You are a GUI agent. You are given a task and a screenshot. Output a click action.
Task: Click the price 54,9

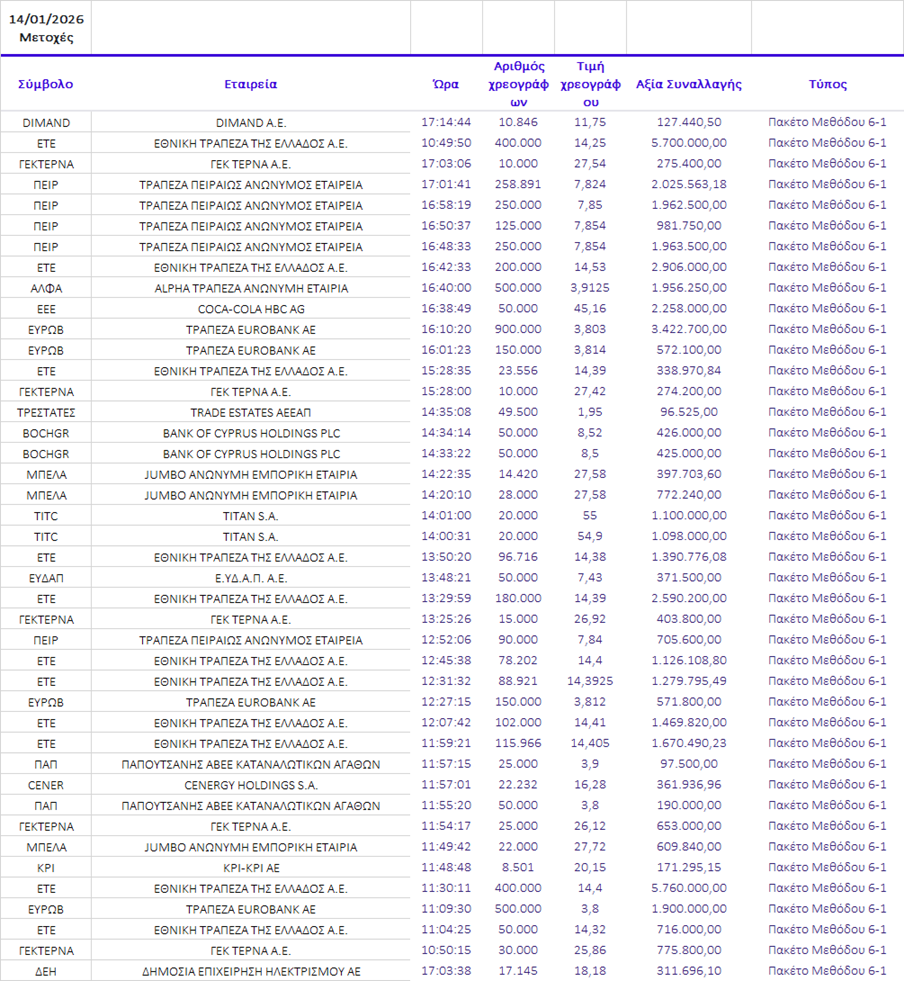click(x=590, y=535)
